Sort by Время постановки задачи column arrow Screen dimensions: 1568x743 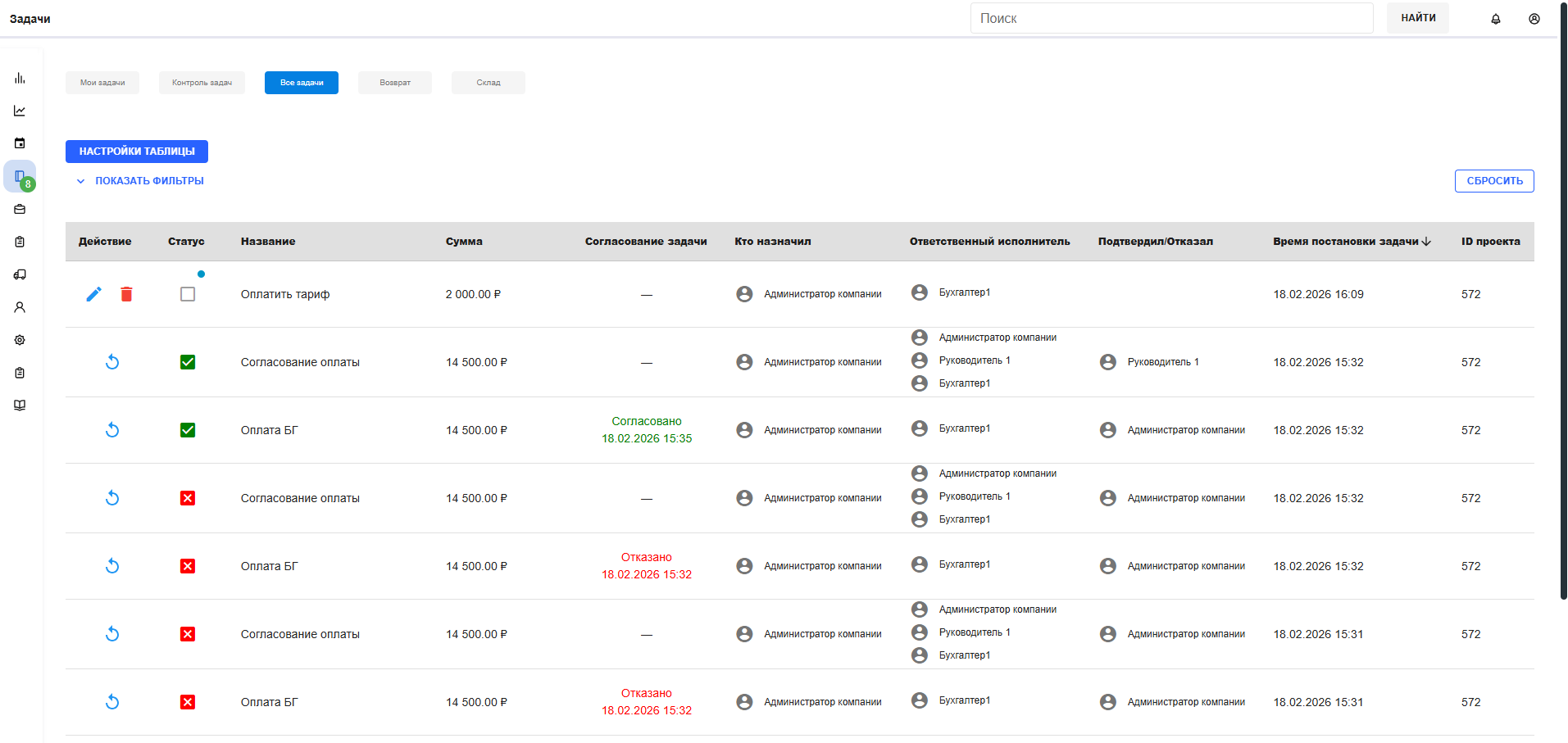tap(1427, 242)
